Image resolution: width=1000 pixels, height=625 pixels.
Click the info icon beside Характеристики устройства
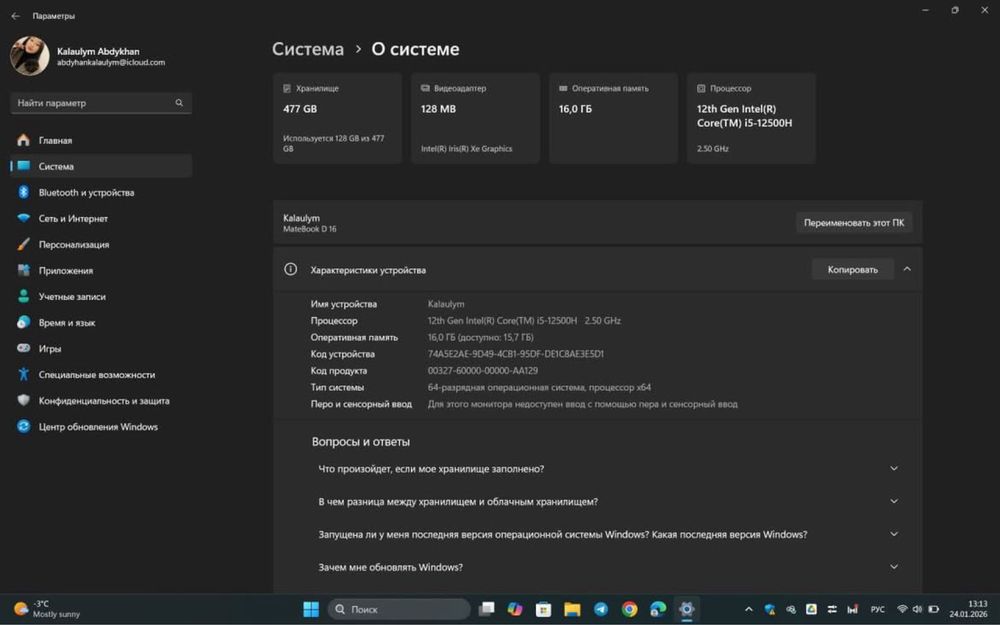[x=290, y=269]
